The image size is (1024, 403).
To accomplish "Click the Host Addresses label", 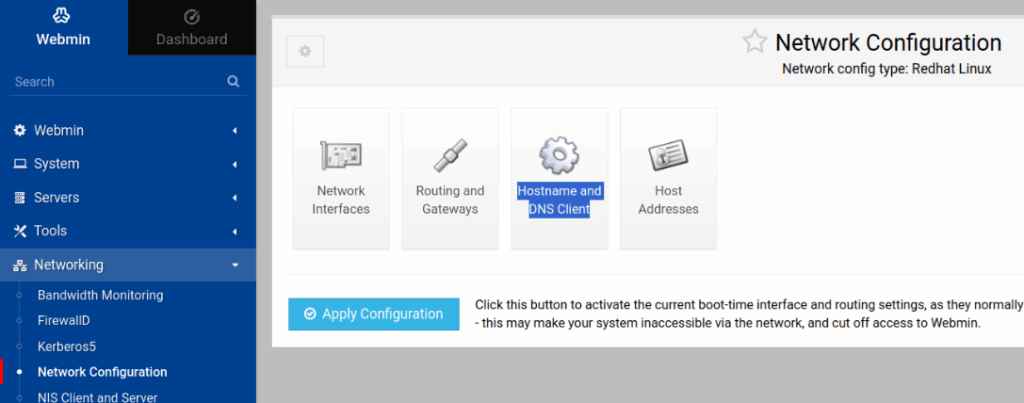I will (668, 200).
